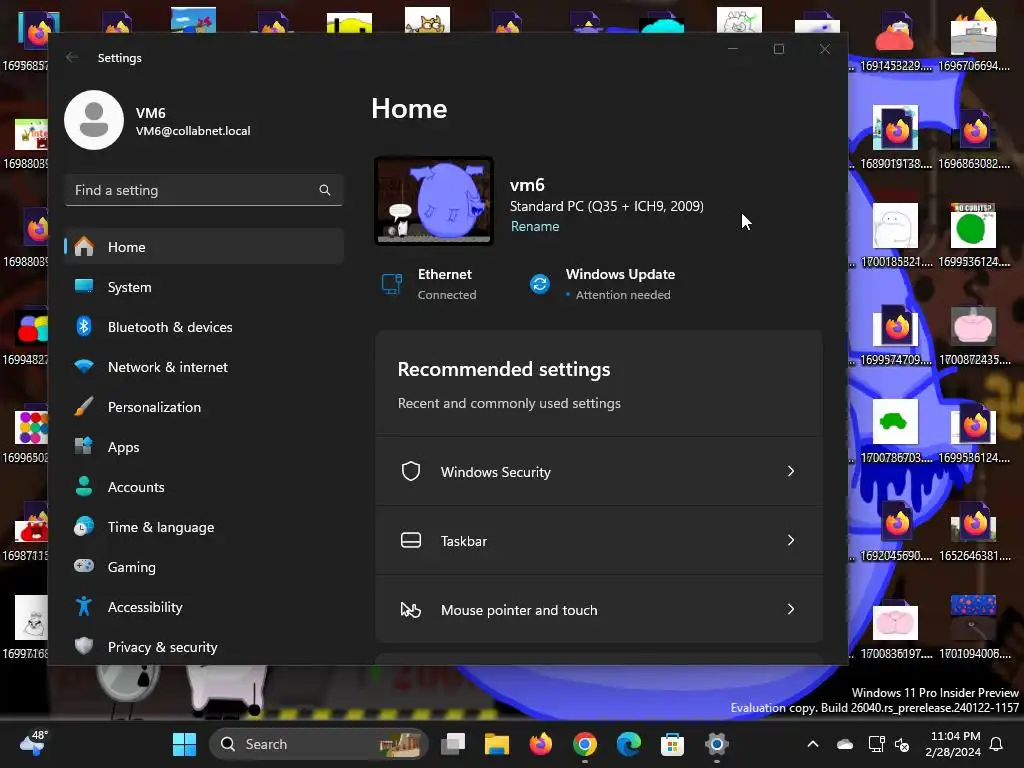The height and width of the screenshot is (768, 1024).
Task: Select desktop file 1696706694
Action: tap(974, 40)
